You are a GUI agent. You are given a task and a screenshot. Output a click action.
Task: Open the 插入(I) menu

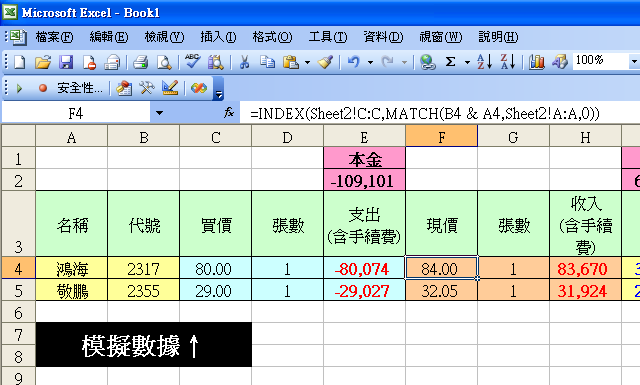point(218,37)
